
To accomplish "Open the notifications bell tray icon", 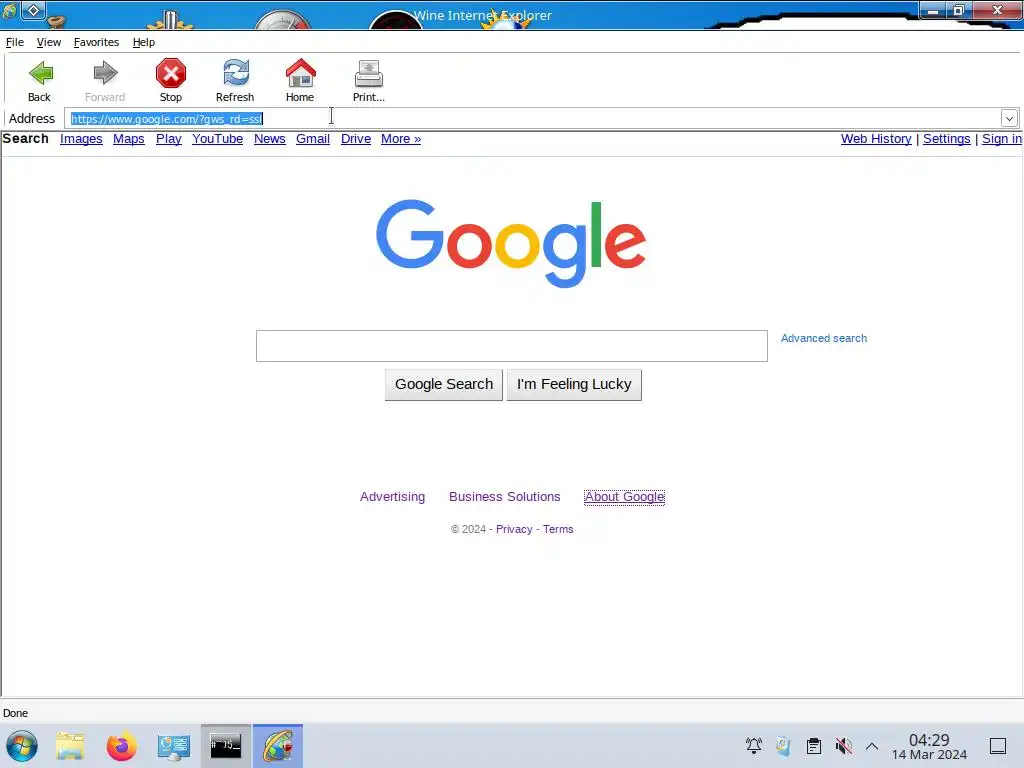I will pos(754,746).
